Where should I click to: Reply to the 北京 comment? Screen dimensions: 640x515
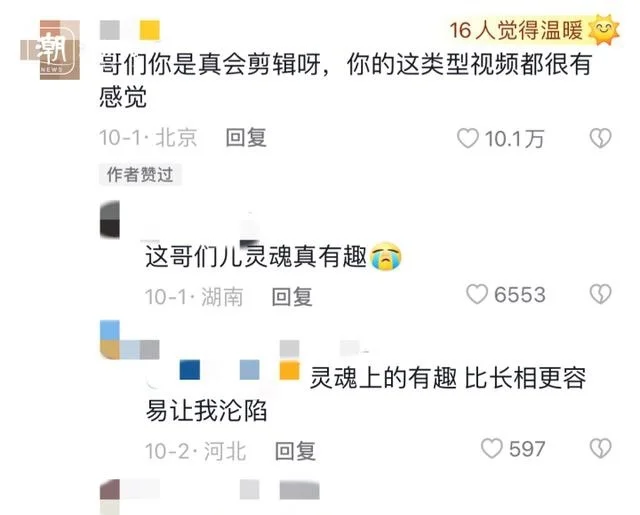click(x=246, y=138)
